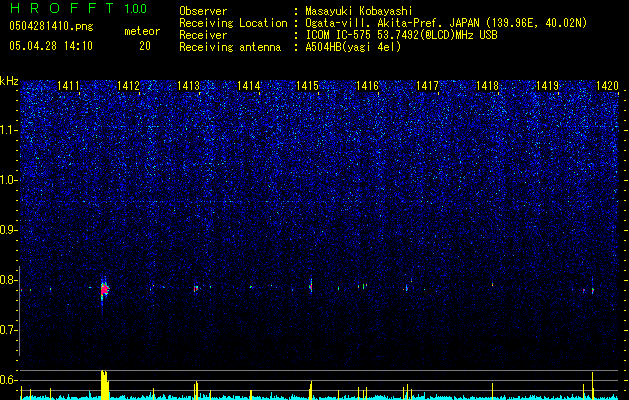Click the 1.1 kHz frequency label

[x=9, y=130]
